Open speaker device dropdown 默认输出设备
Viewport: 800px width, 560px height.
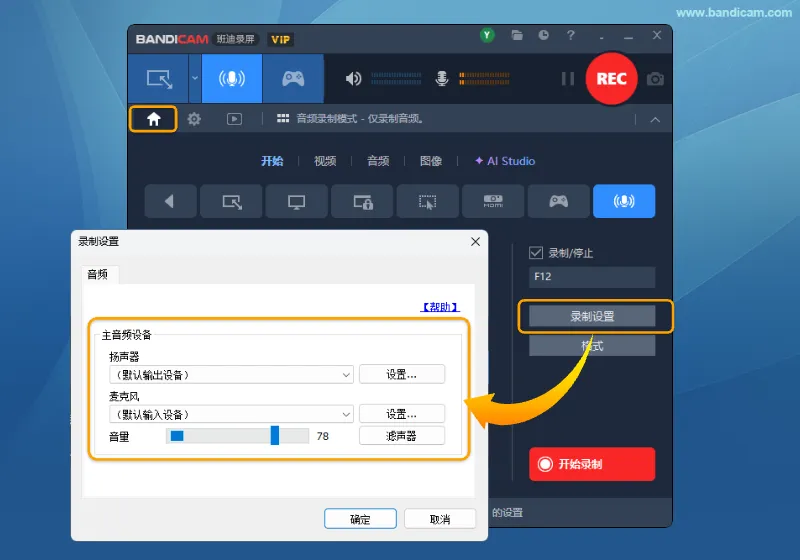click(231, 375)
